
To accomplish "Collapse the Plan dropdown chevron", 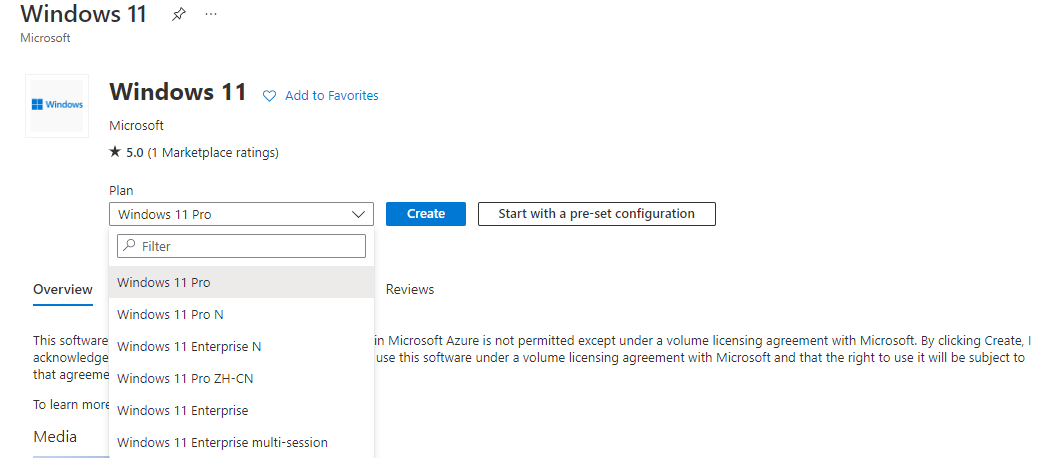I will pos(359,214).
